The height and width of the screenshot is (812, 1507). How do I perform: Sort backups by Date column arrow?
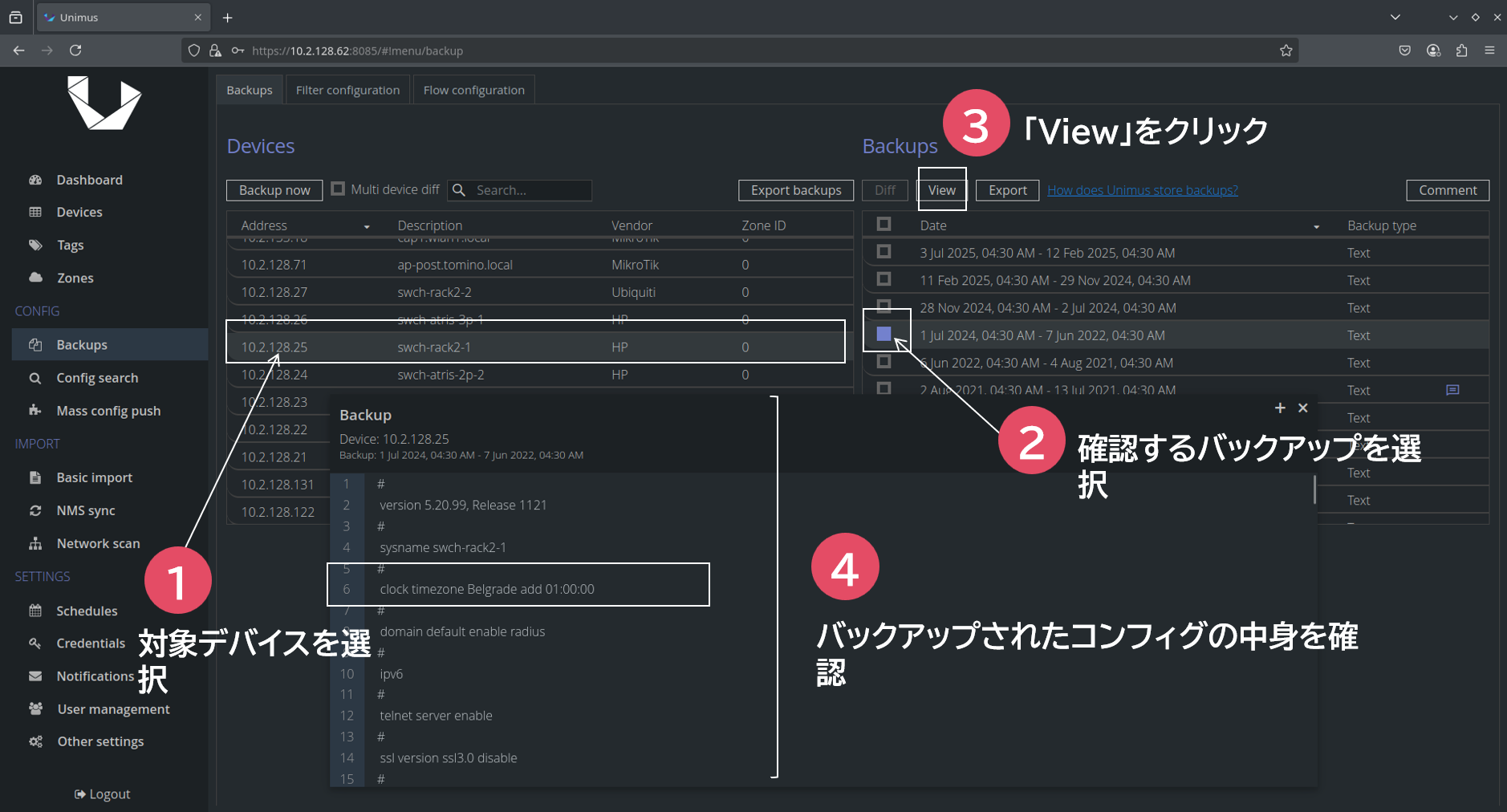pos(1316,227)
